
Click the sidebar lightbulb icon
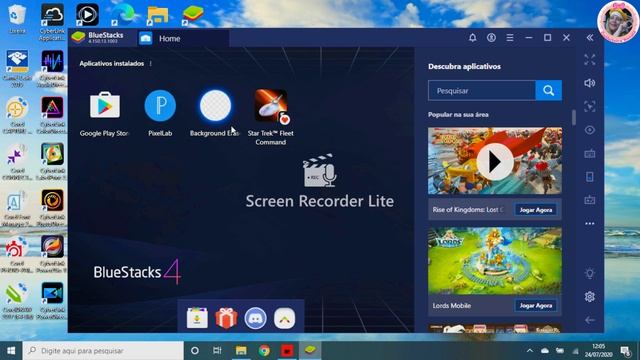(x=589, y=273)
